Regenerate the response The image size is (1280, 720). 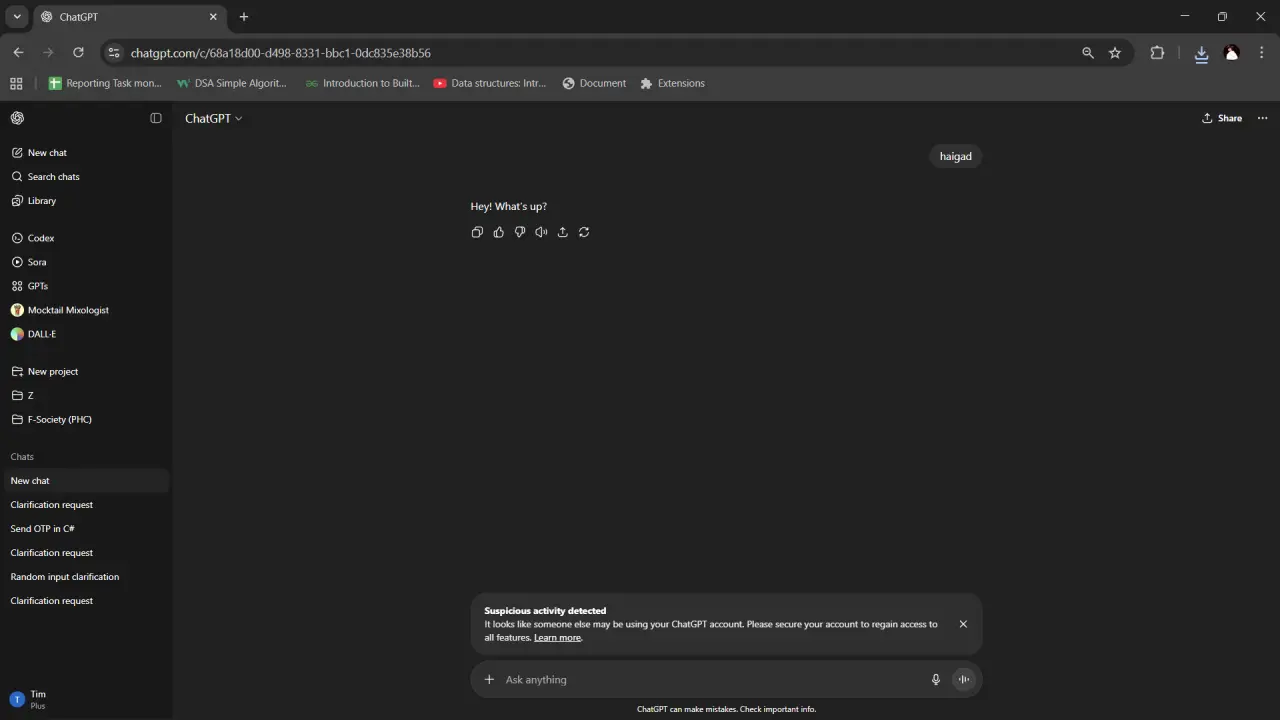tap(584, 232)
